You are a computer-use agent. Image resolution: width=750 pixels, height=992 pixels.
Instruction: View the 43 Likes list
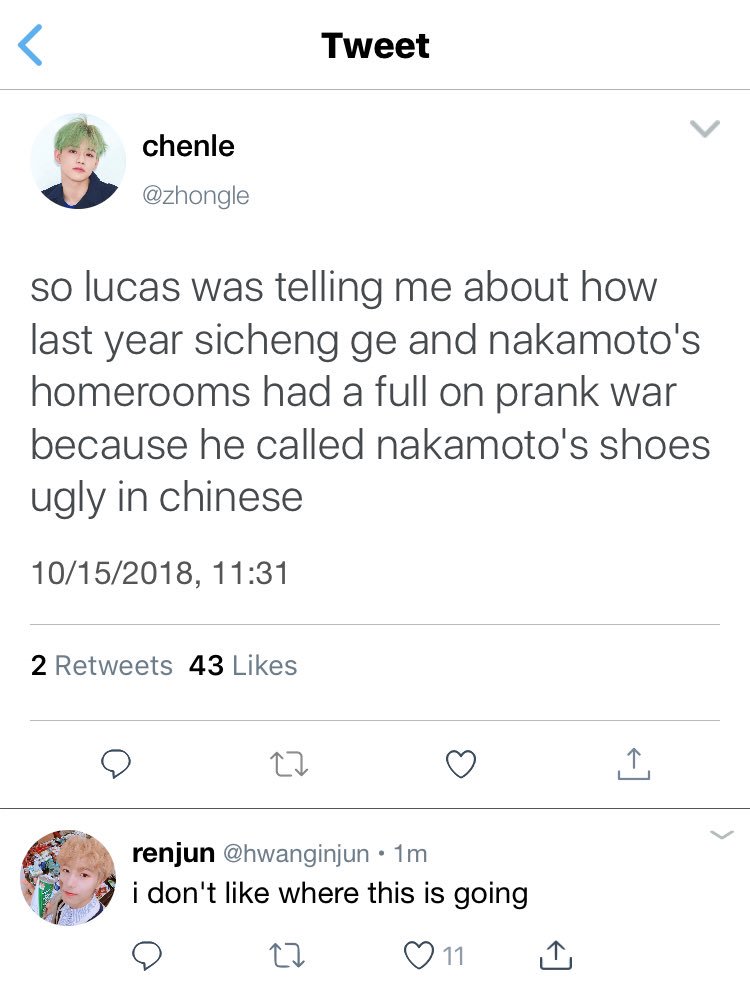tap(243, 666)
